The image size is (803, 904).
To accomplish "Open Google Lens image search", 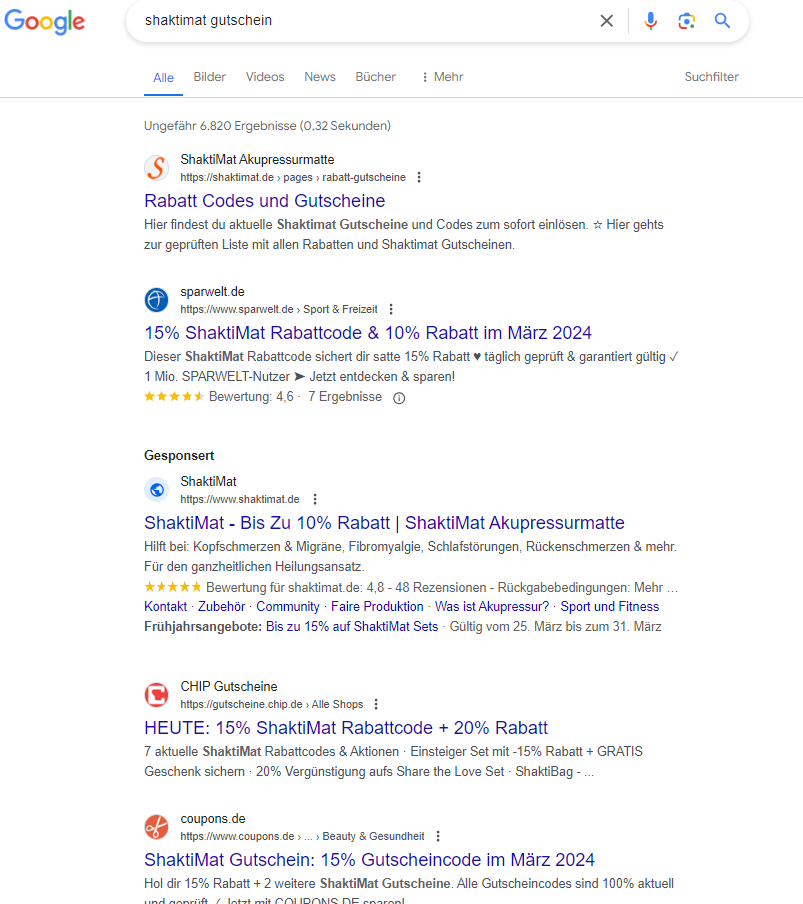I will 687,20.
